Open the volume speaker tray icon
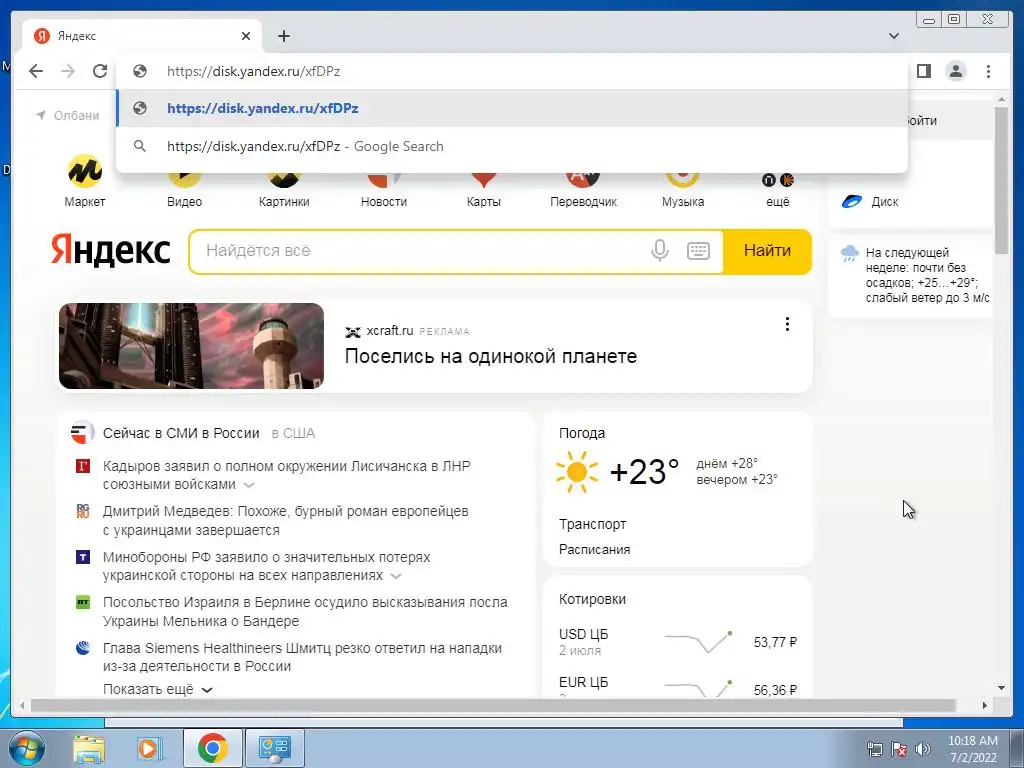 pos(922,749)
